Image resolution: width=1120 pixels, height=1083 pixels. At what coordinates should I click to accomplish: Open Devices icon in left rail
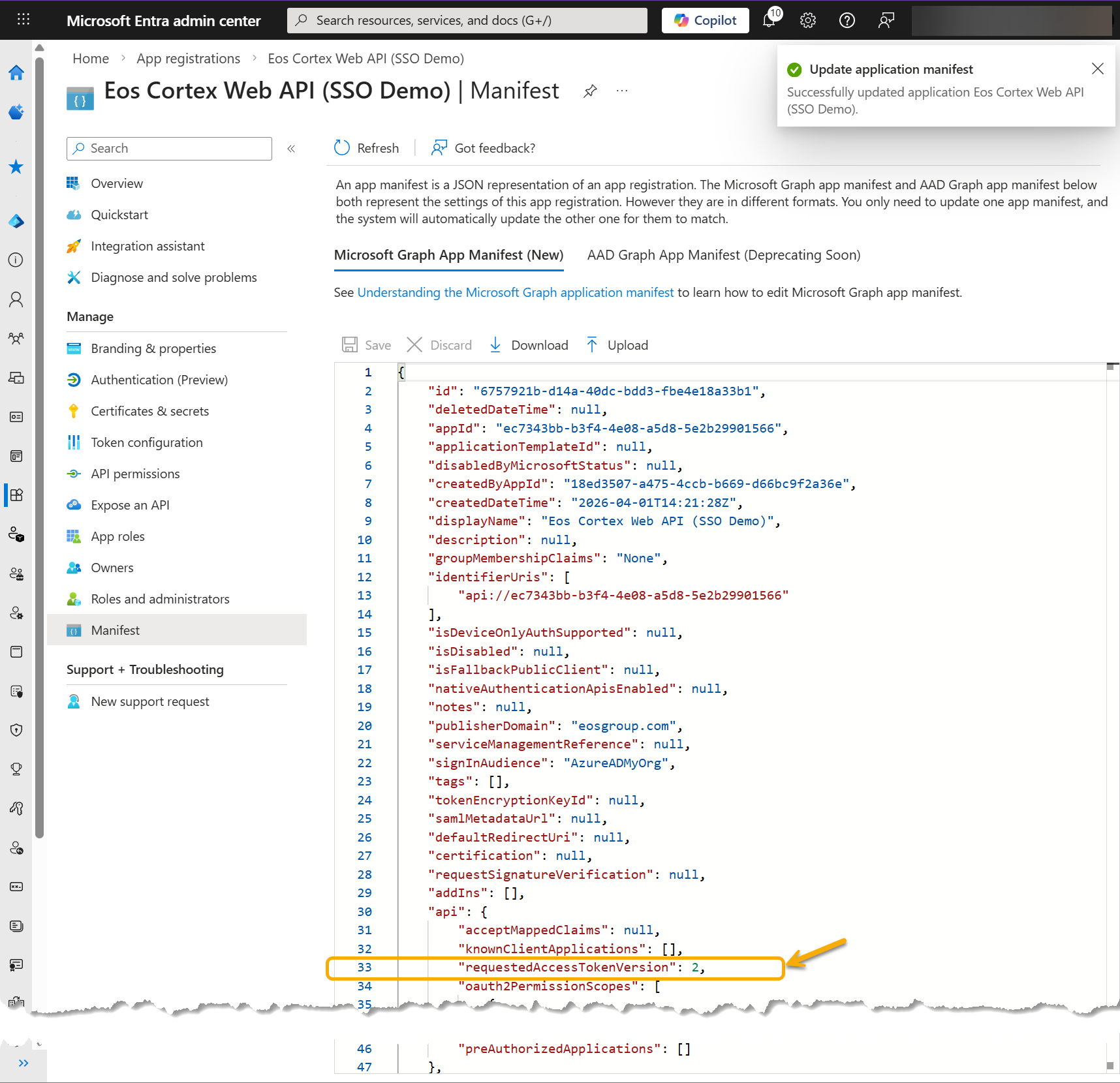click(x=16, y=378)
